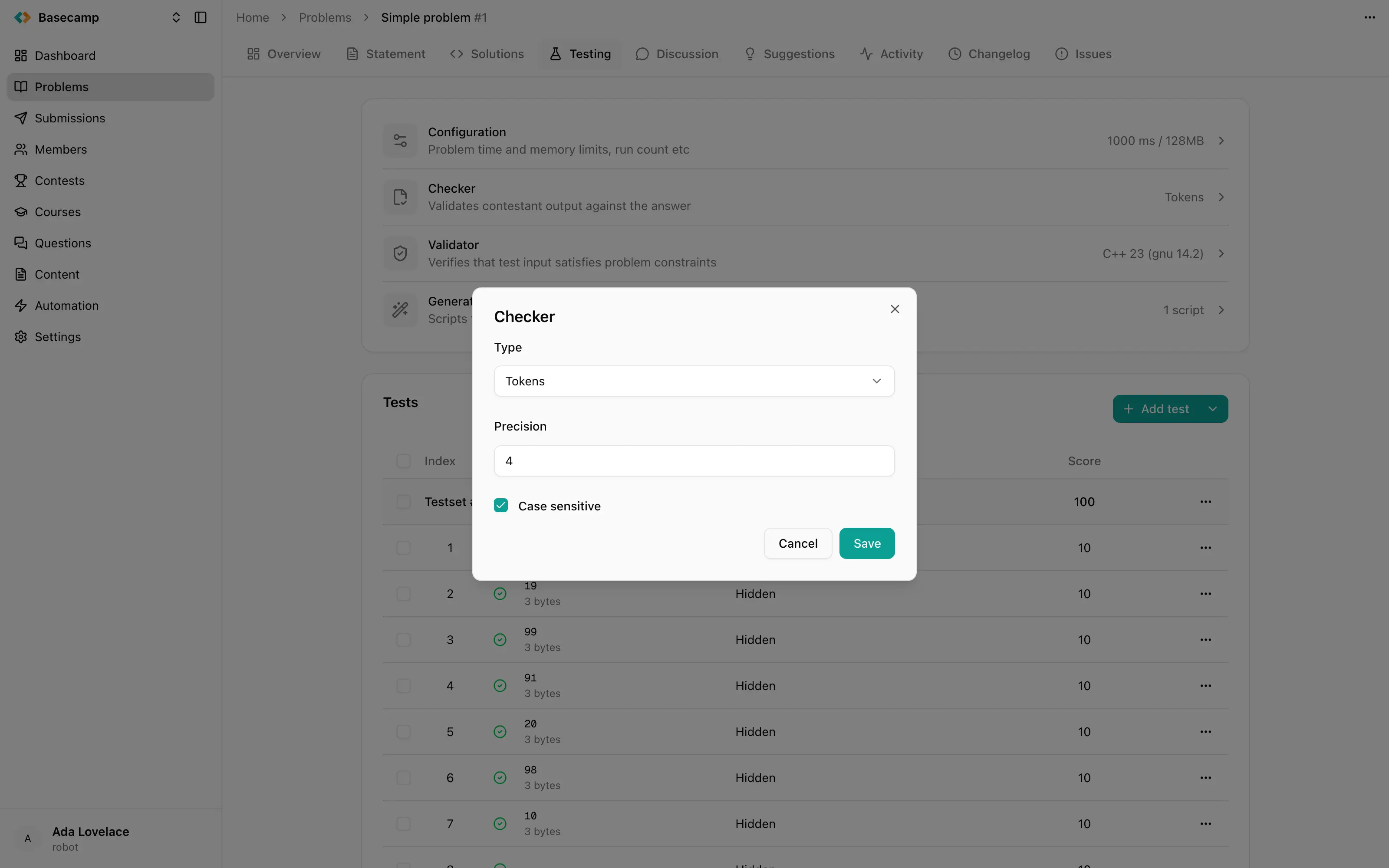Click the Basecamp logo icon
The height and width of the screenshot is (868, 1389).
(23, 17)
